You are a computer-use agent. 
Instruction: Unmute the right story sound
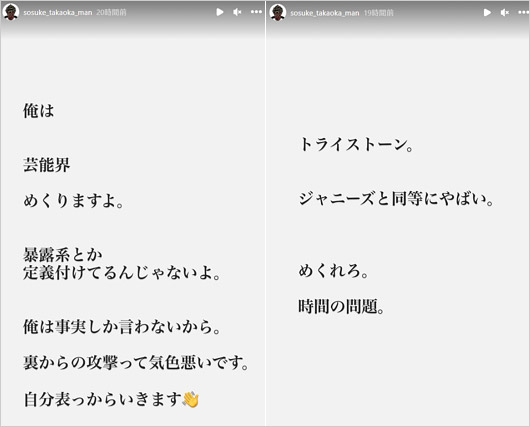click(505, 13)
